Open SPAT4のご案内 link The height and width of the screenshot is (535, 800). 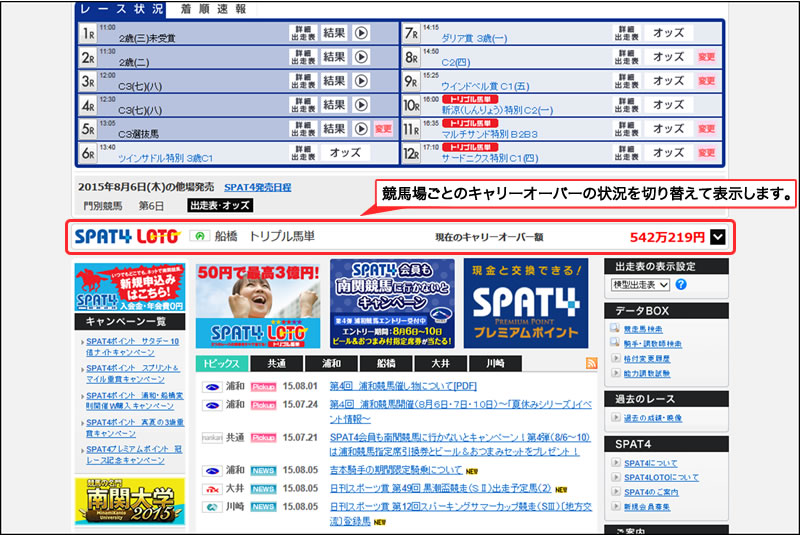pyautogui.click(x=652, y=492)
